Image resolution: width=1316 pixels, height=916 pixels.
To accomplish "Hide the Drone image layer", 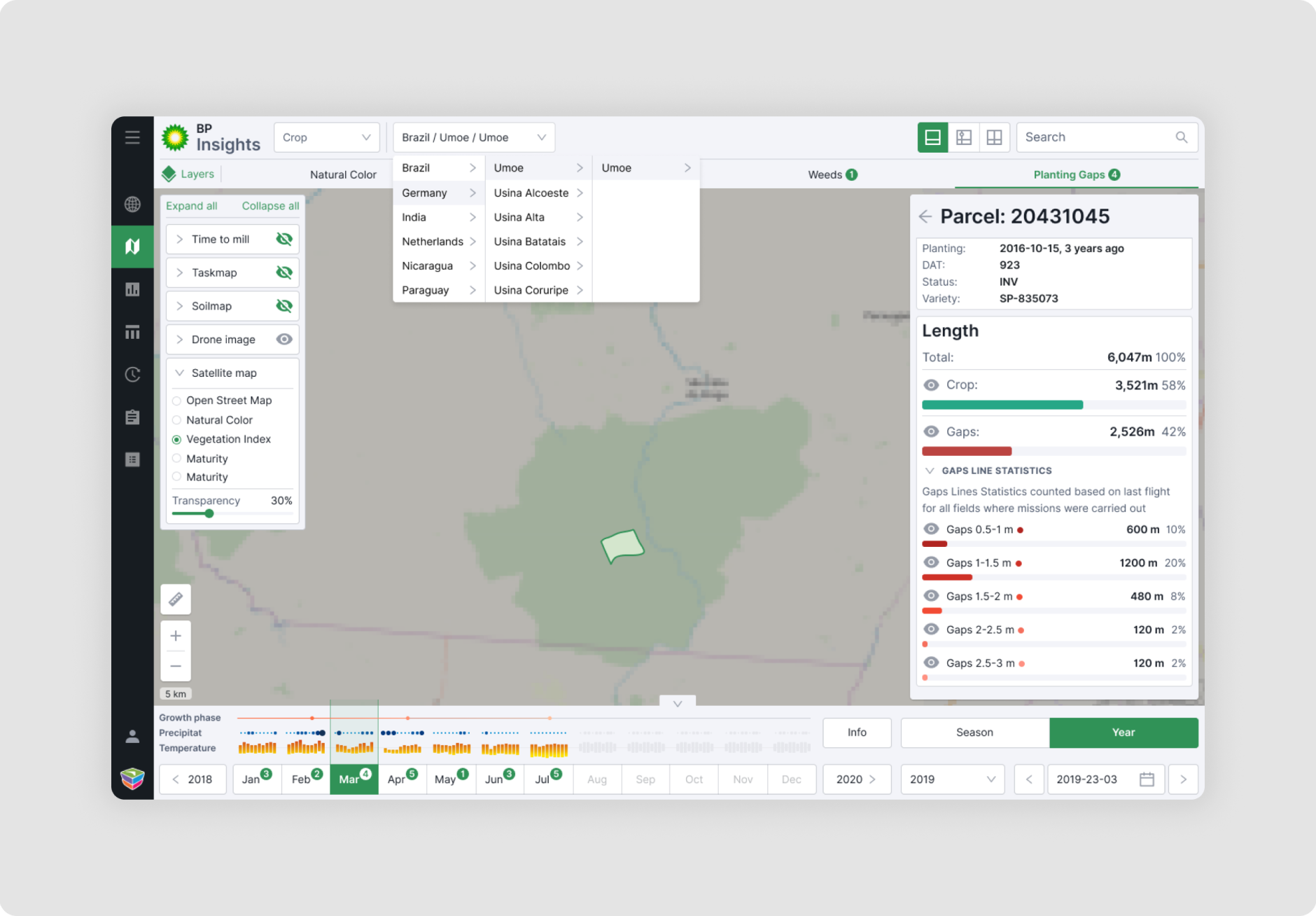I will pos(283,339).
